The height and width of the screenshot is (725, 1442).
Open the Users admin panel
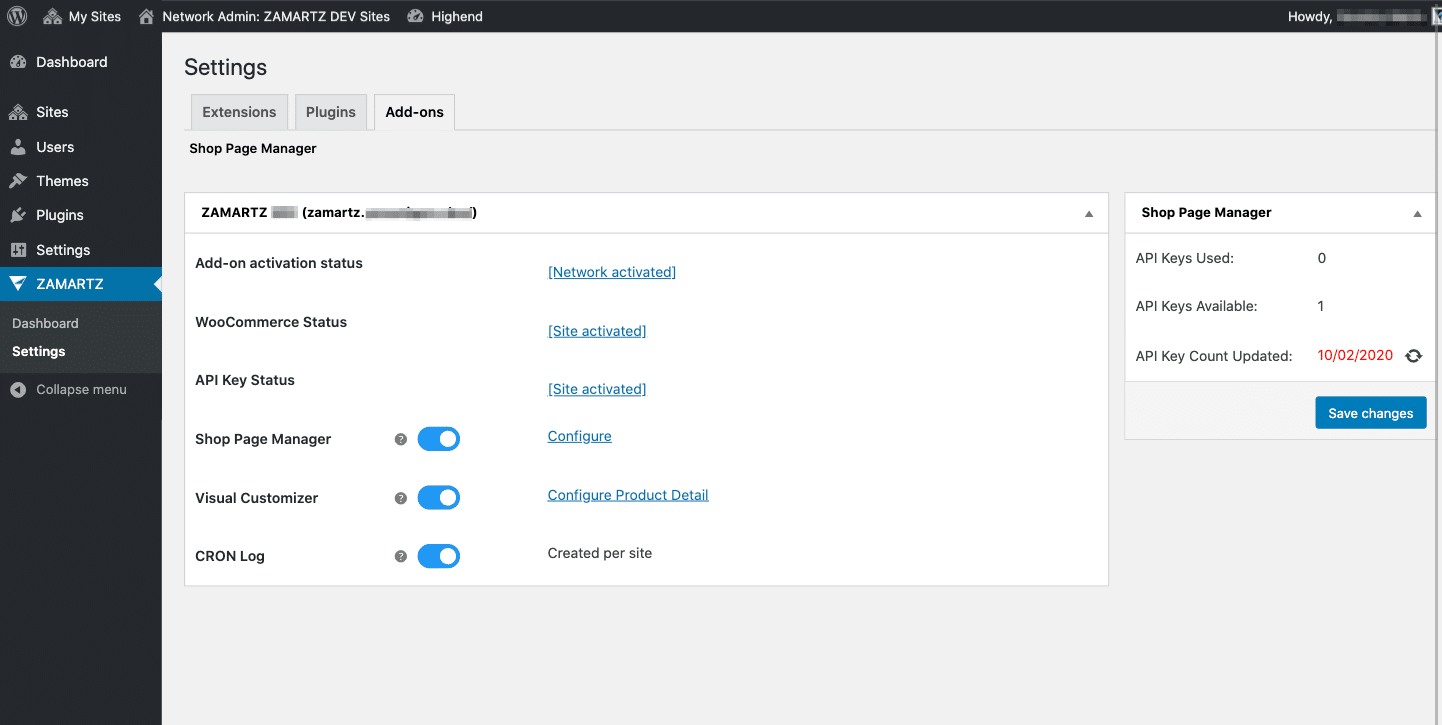click(56, 146)
